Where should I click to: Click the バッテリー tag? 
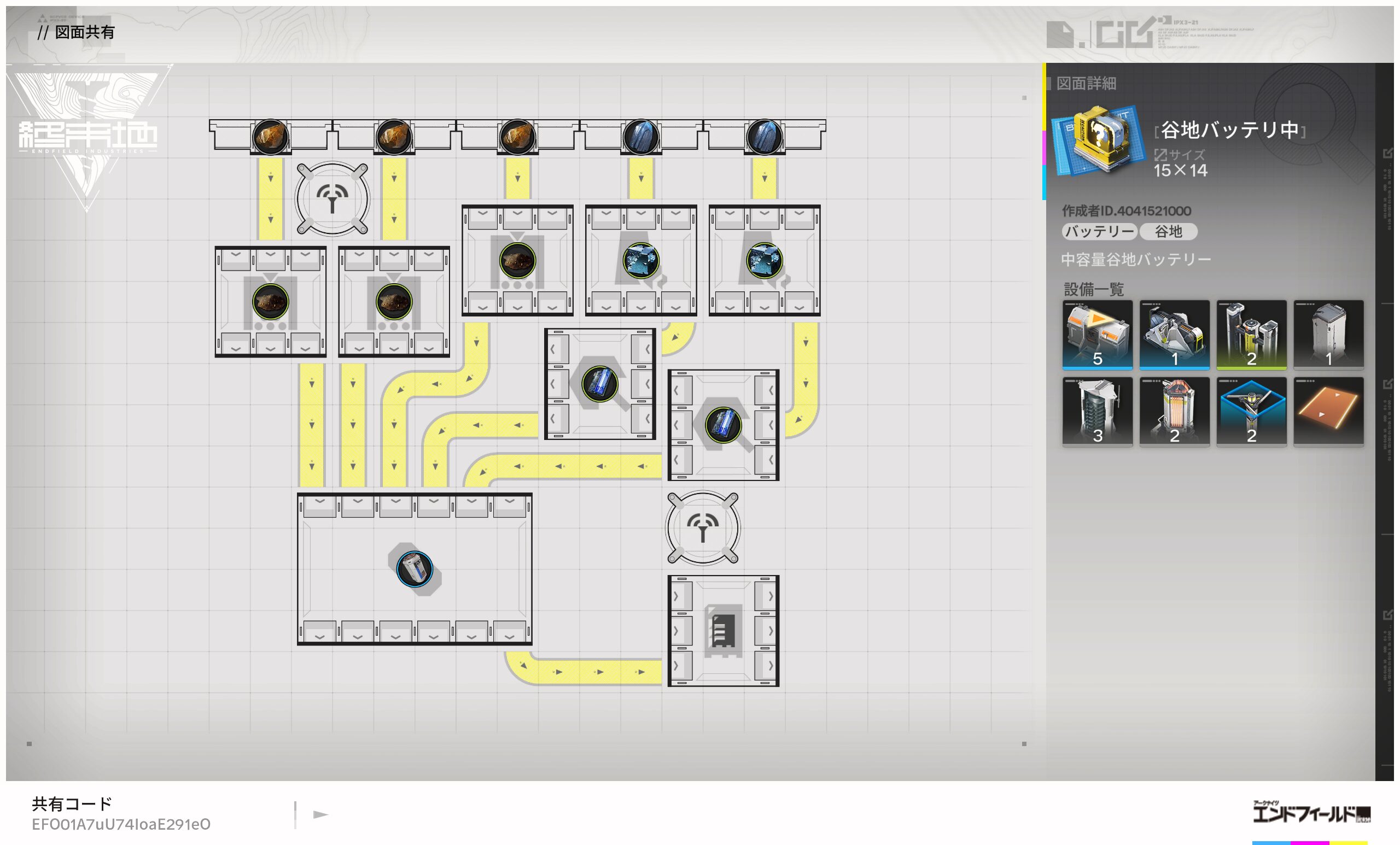1099,231
